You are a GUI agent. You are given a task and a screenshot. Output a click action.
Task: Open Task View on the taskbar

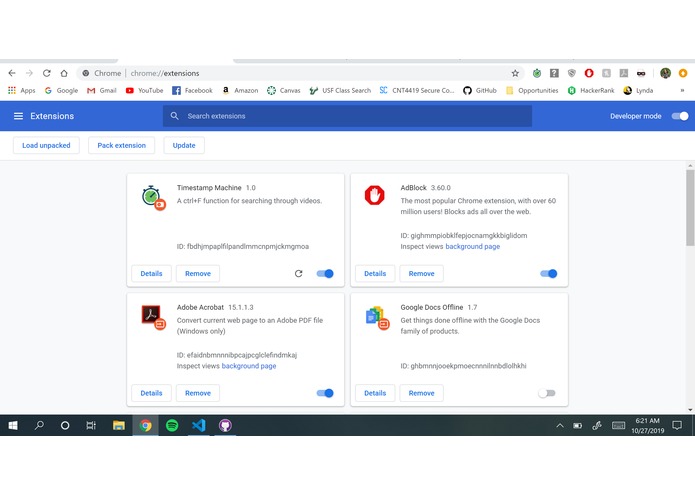(x=91, y=425)
